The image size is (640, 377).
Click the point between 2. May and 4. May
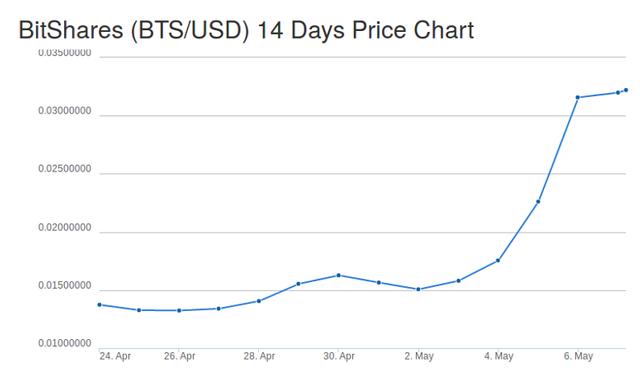[x=458, y=281]
